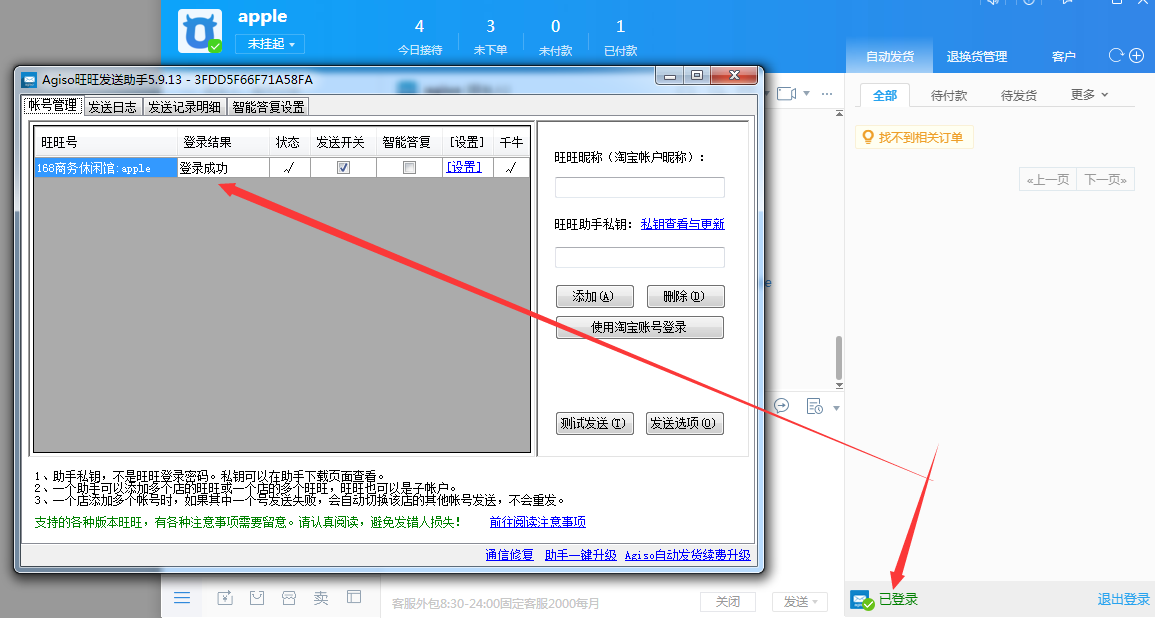The image size is (1155, 618).
Task: Open the 发送 button dropdown arrow
Action: [x=817, y=602]
